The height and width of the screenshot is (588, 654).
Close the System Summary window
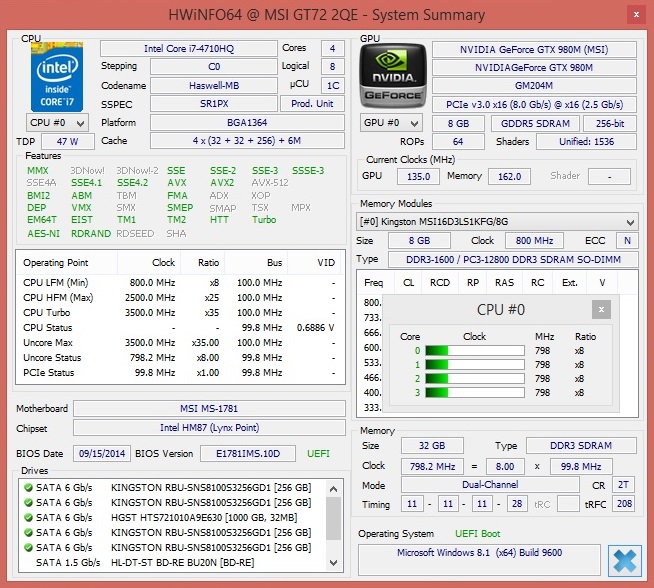pyautogui.click(x=636, y=15)
